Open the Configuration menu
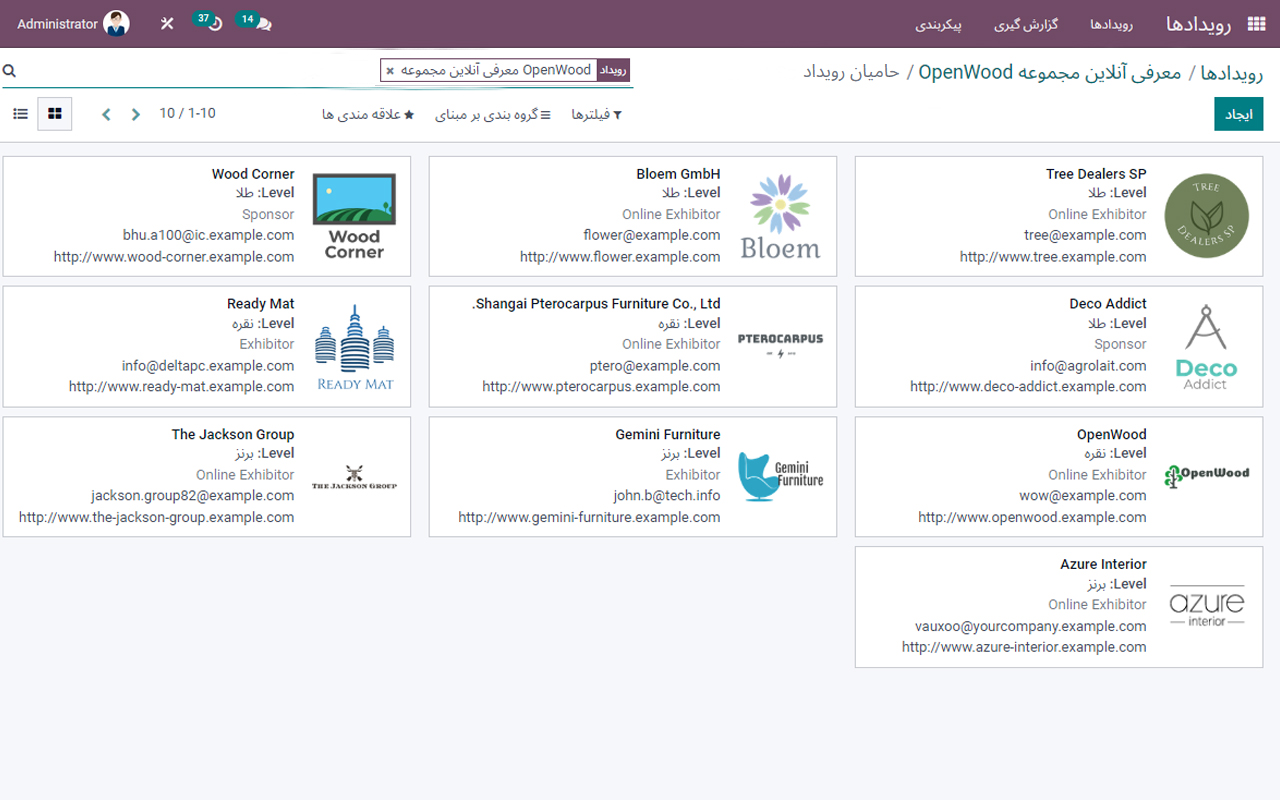Screen dimensions: 1280x800 [x=938, y=24]
